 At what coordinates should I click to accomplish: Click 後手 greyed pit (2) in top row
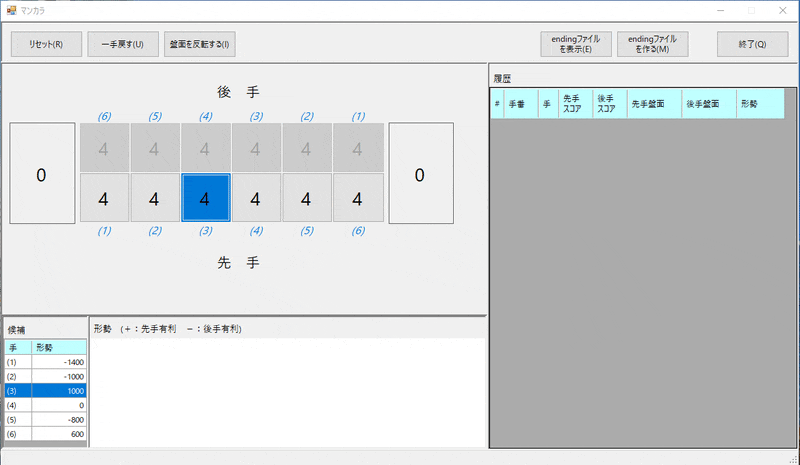tap(307, 148)
